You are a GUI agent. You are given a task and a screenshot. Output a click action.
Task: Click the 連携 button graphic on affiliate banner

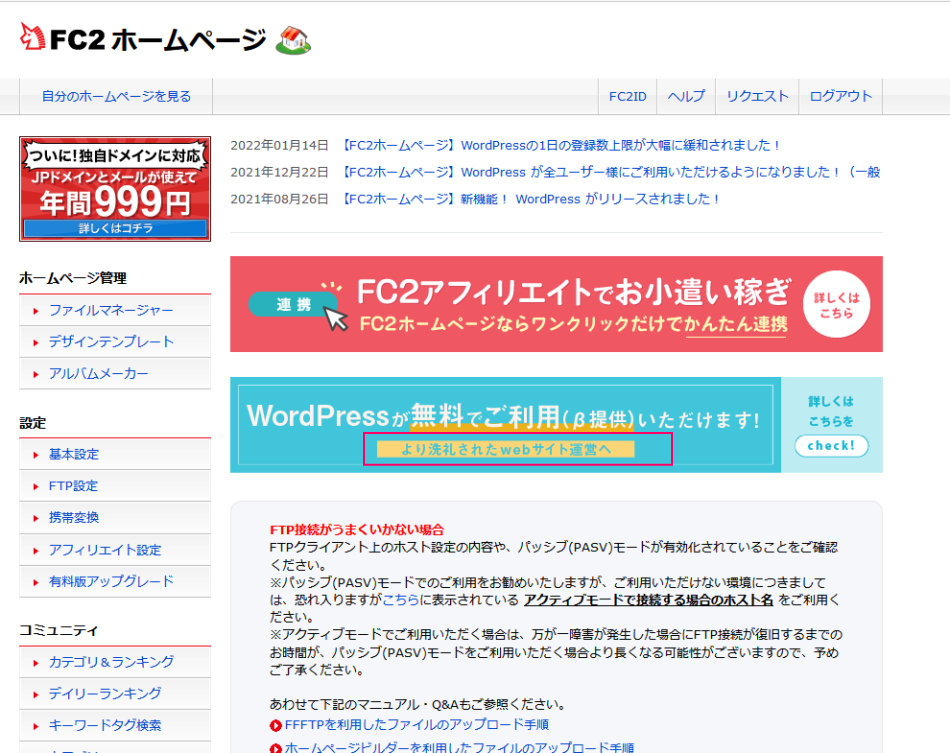coord(294,304)
